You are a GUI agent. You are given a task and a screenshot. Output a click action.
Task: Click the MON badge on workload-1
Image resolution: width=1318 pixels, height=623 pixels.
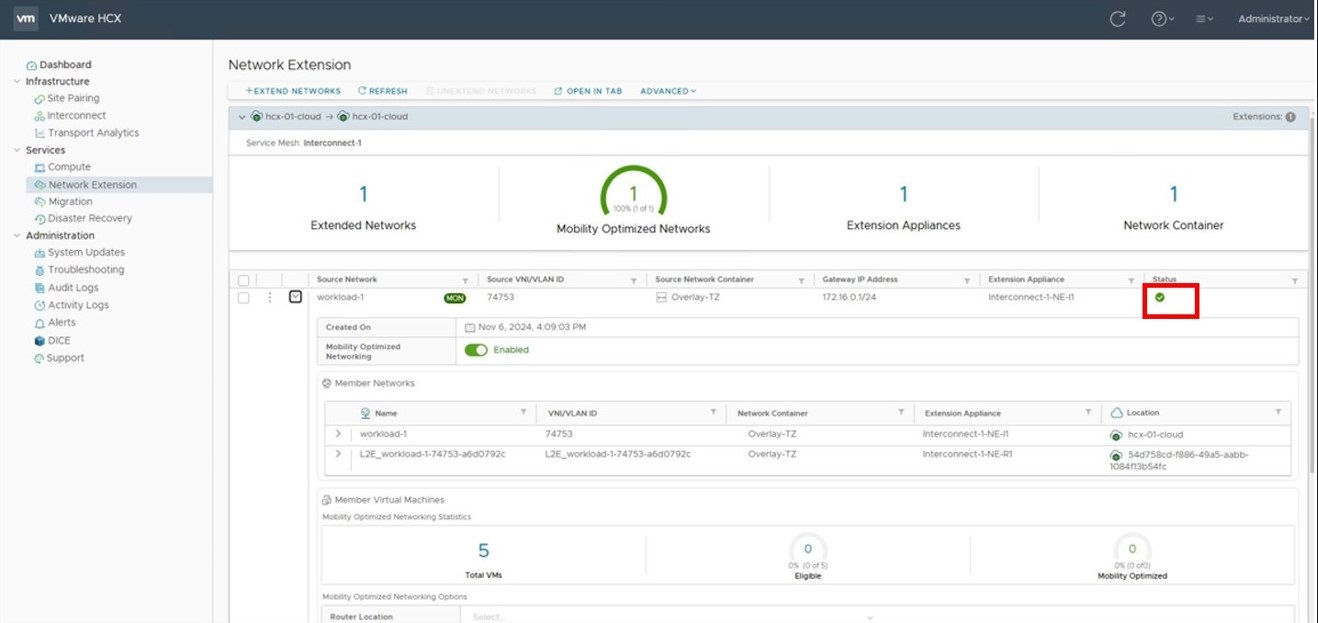click(454, 298)
